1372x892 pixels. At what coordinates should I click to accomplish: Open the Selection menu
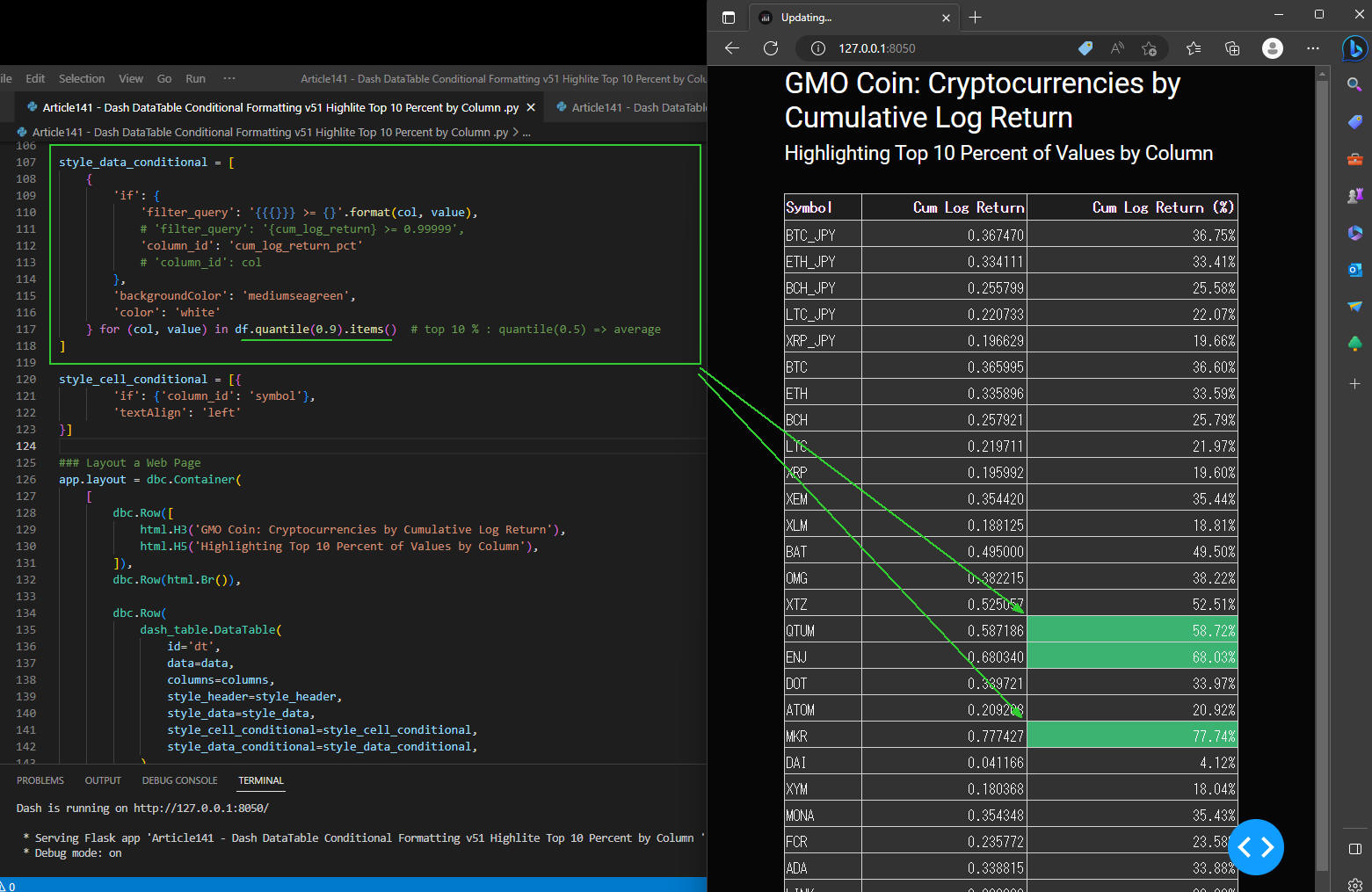pos(82,78)
